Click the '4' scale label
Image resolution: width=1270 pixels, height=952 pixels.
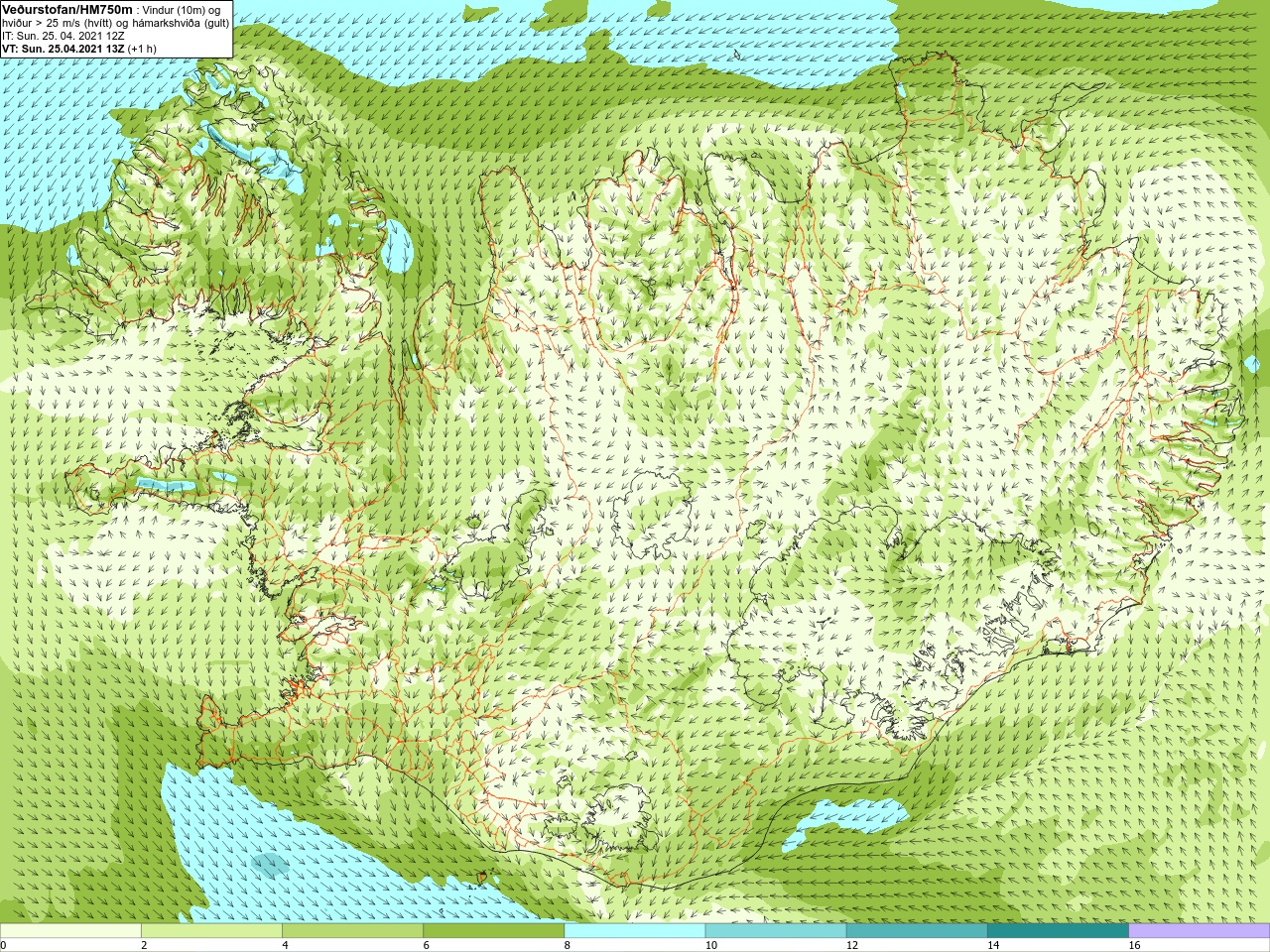(x=286, y=945)
